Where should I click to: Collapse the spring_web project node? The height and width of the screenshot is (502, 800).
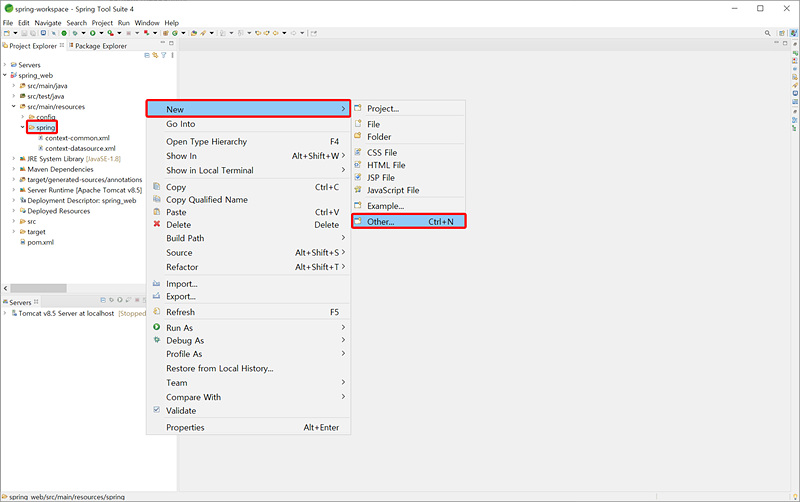[x=5, y=75]
